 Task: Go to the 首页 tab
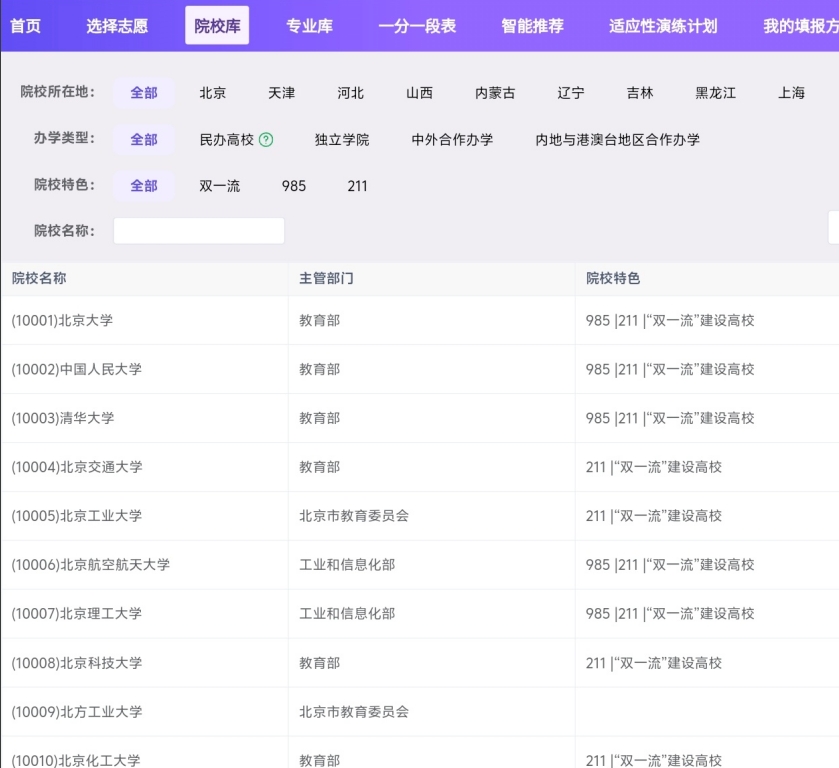click(x=25, y=27)
